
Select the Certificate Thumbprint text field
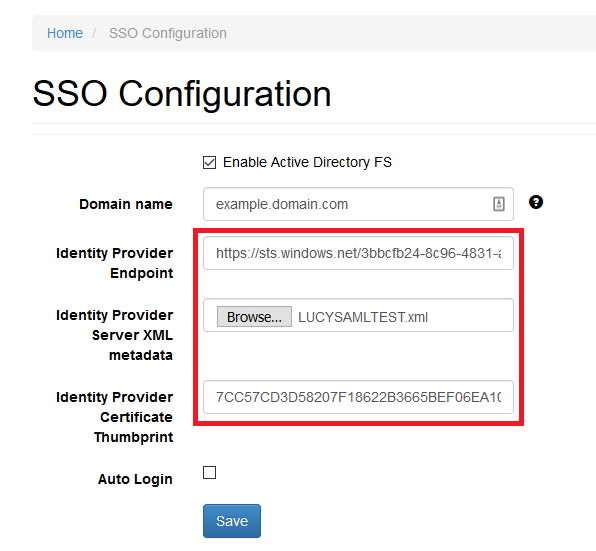tap(358, 397)
